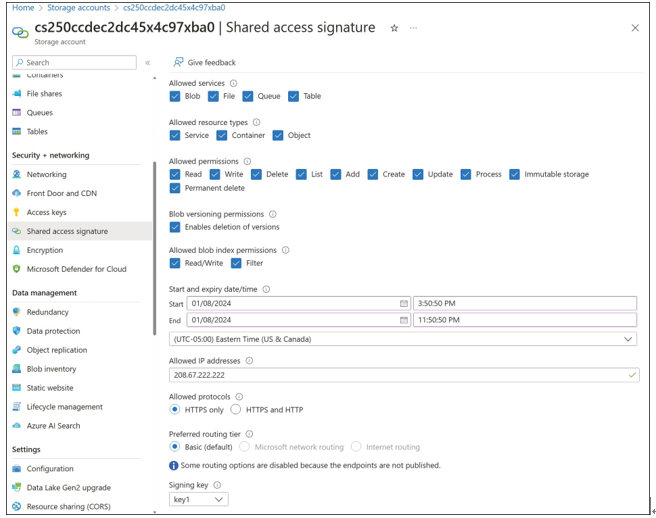Click the Redundancy icon
The image size is (656, 518).
(17, 312)
